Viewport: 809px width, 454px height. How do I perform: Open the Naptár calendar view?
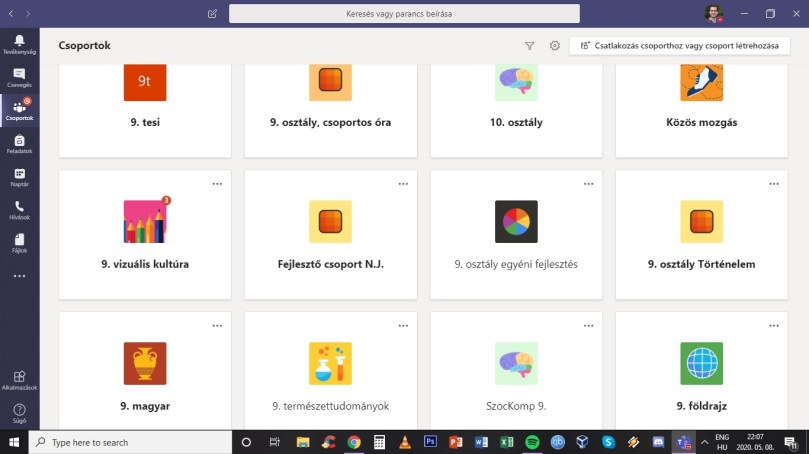pos(19,177)
